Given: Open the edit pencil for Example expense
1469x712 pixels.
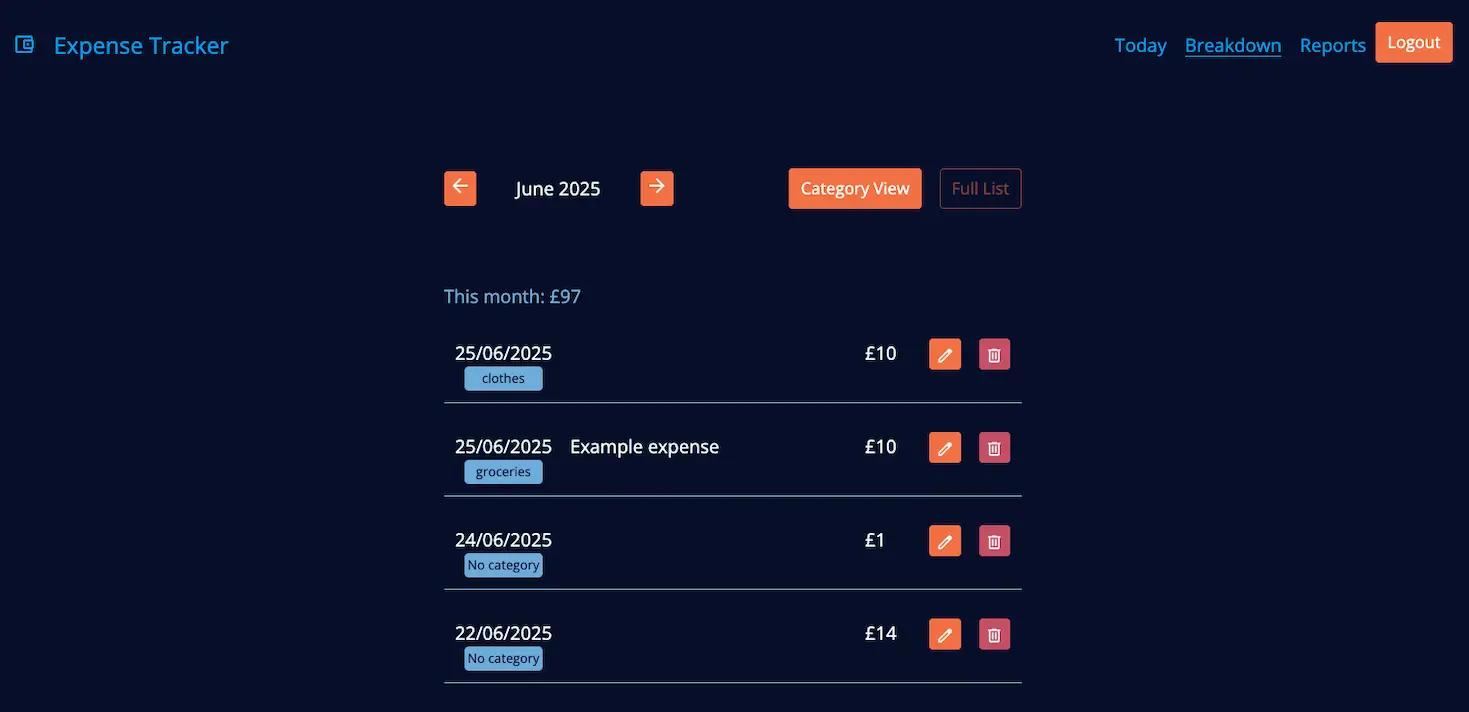Looking at the screenshot, I should tap(944, 447).
